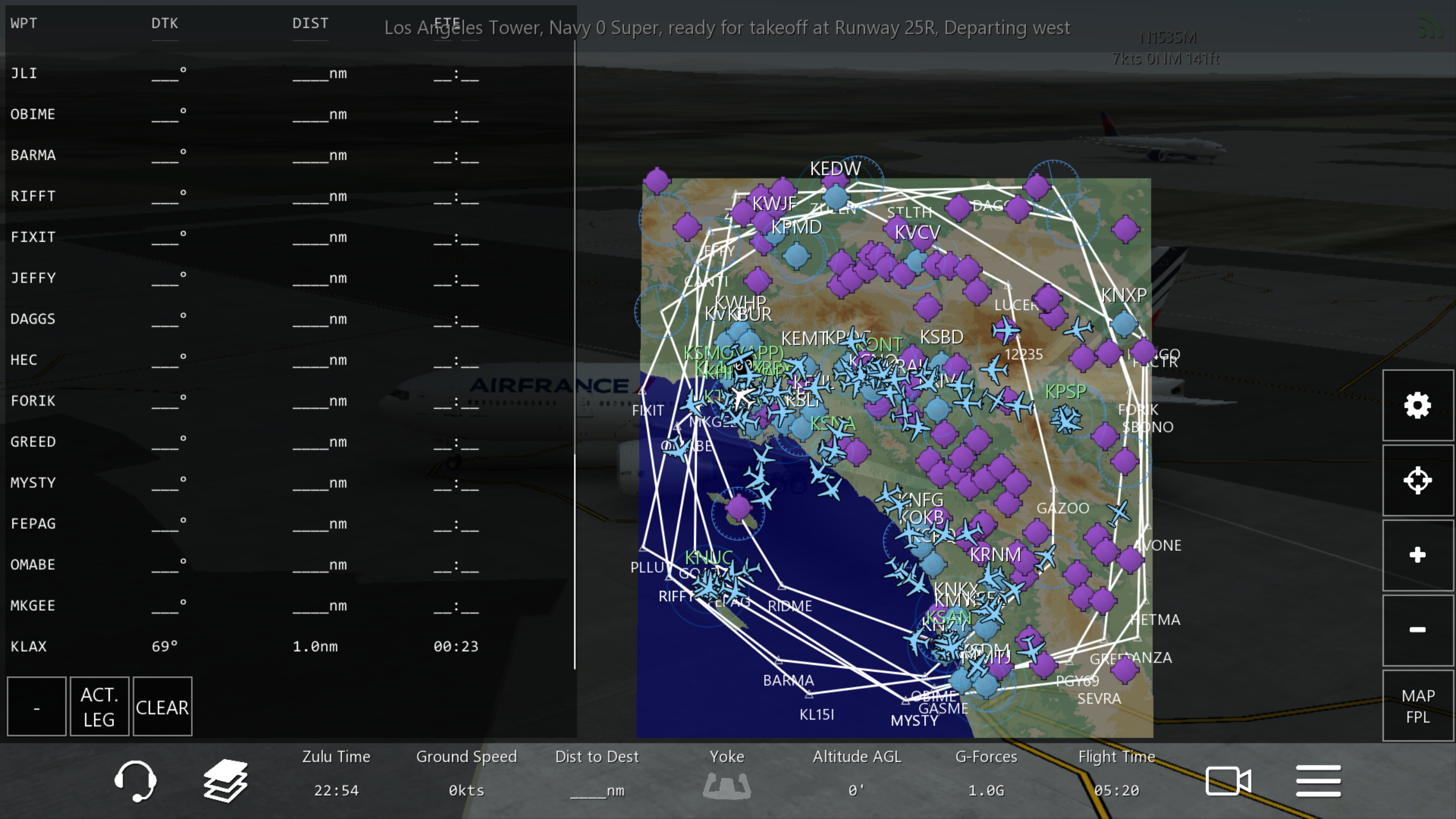Open the ATC headset communication icon
Viewport: 1456px width, 819px height.
coord(135,781)
